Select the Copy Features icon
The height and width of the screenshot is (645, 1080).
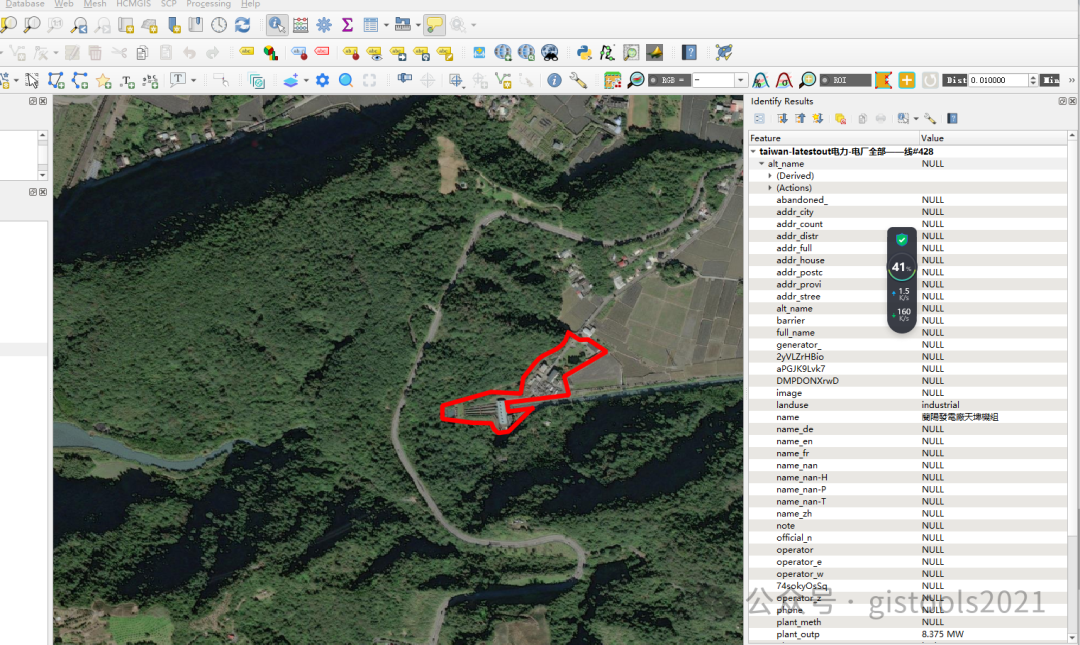coord(142,52)
